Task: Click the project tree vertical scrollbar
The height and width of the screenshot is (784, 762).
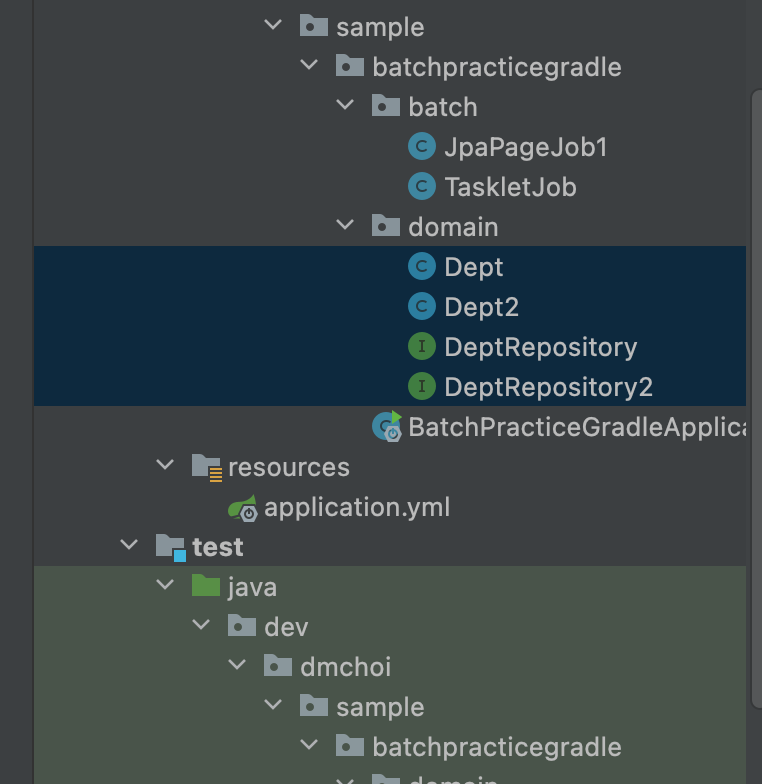Action: tap(756, 400)
